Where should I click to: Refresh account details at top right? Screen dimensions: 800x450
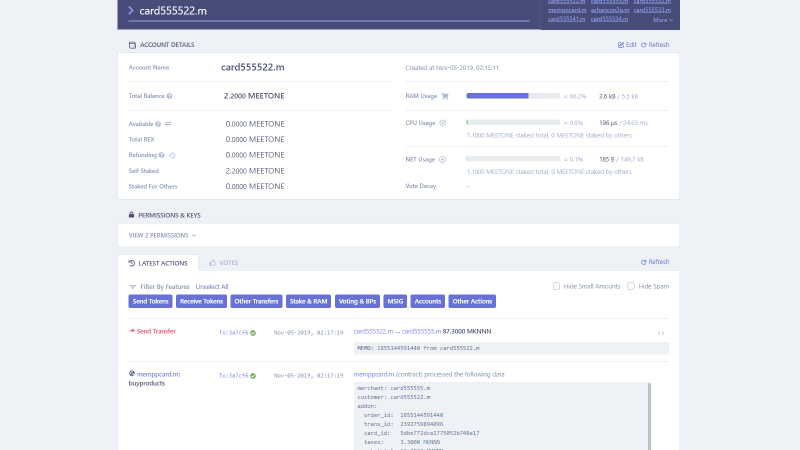[x=655, y=45]
